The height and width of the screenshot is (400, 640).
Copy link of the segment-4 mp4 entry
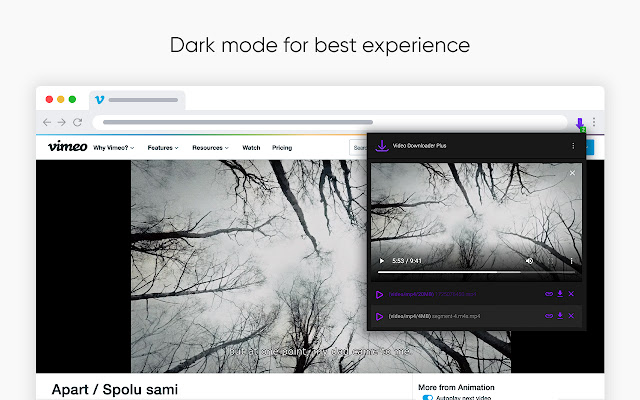tap(549, 316)
